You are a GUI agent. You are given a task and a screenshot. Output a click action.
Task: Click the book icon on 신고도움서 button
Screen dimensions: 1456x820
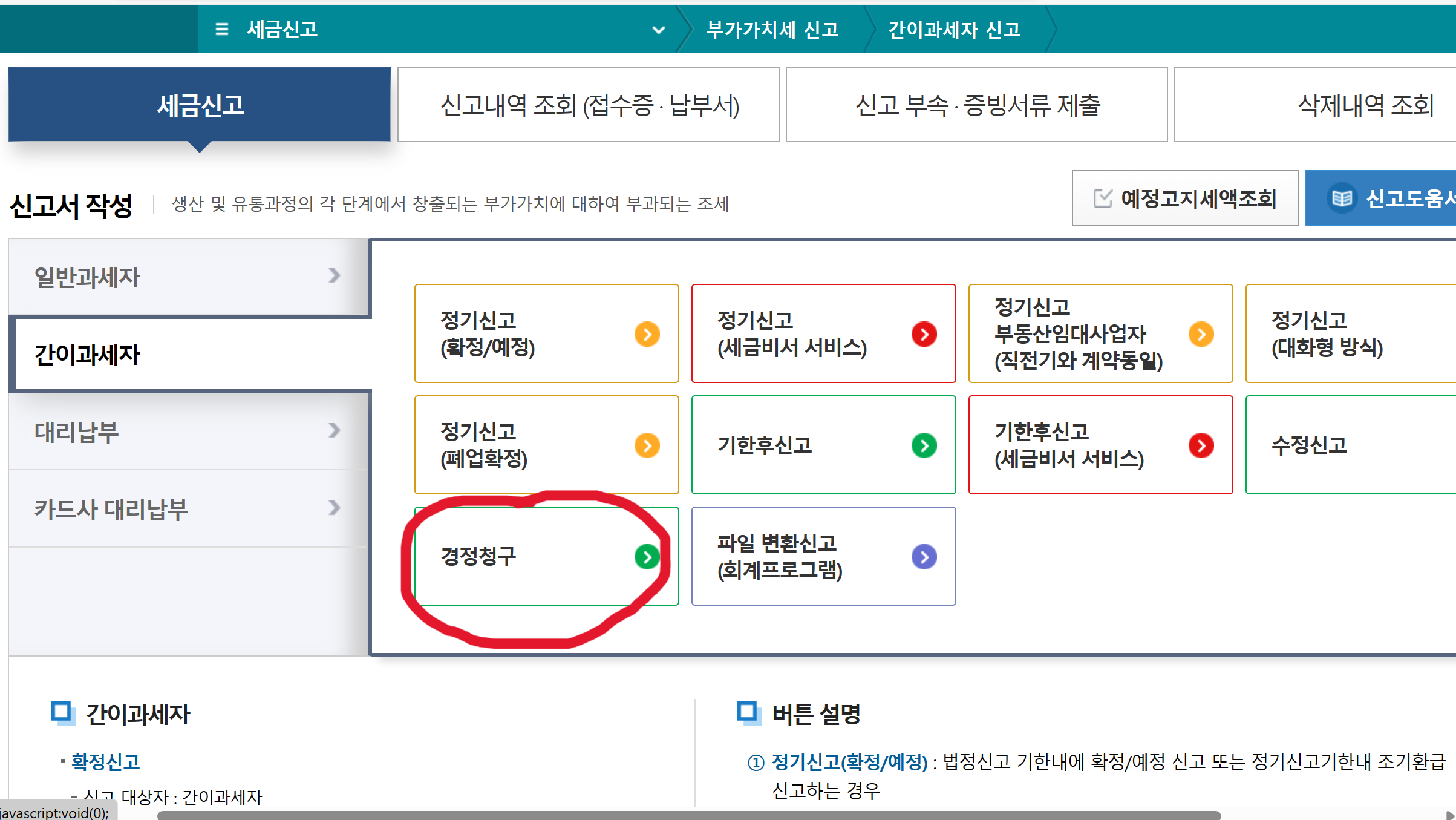(1342, 197)
